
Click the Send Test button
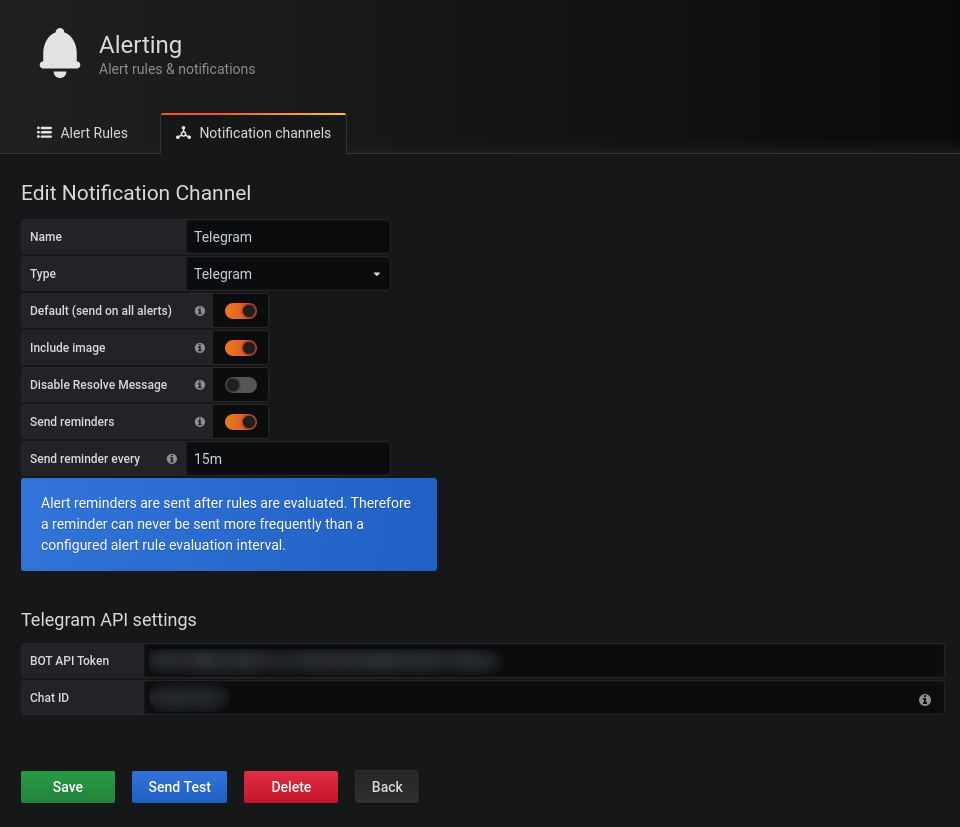tap(179, 787)
